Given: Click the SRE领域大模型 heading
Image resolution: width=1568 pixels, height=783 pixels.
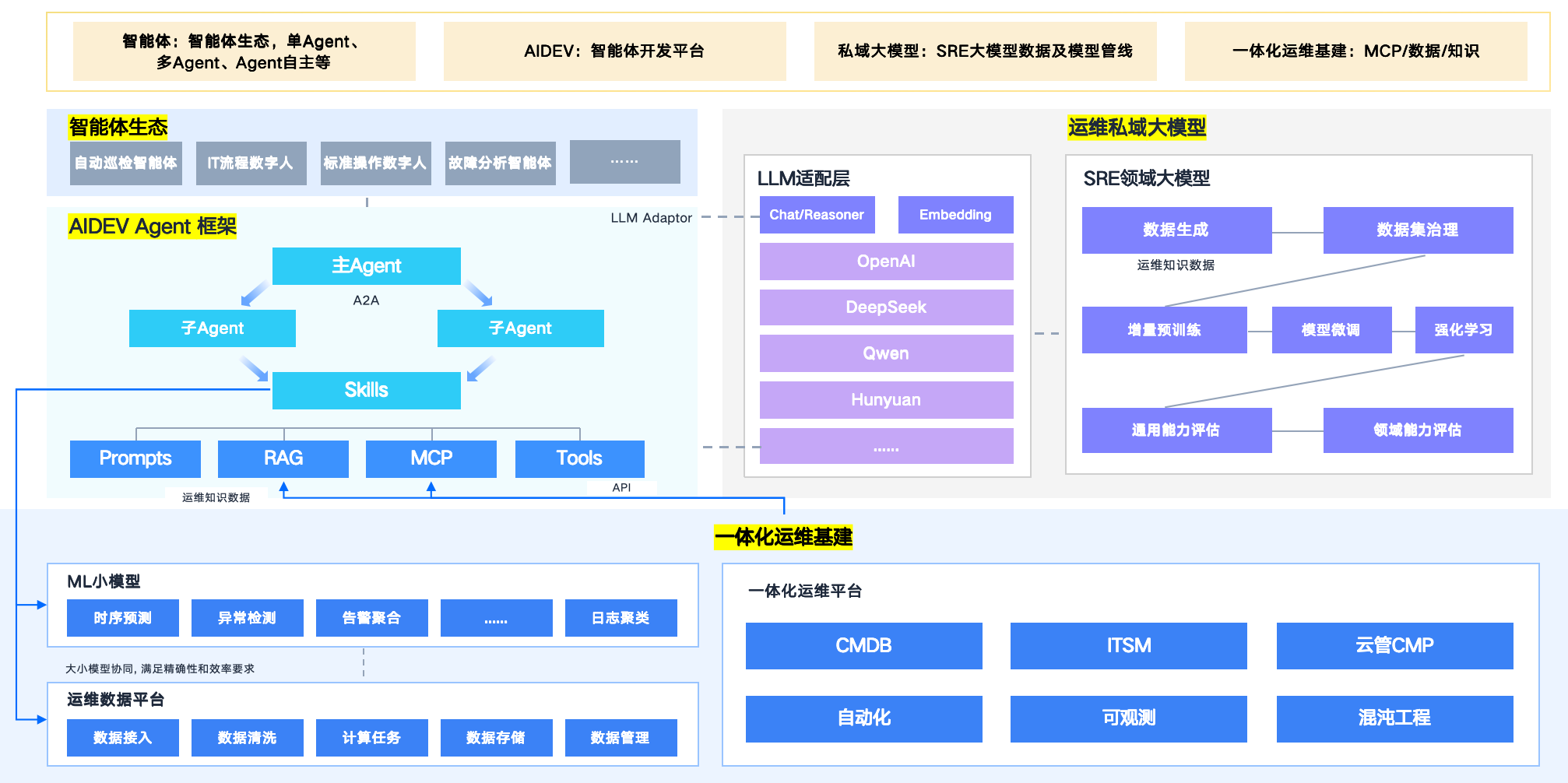Looking at the screenshot, I should click(1146, 178).
